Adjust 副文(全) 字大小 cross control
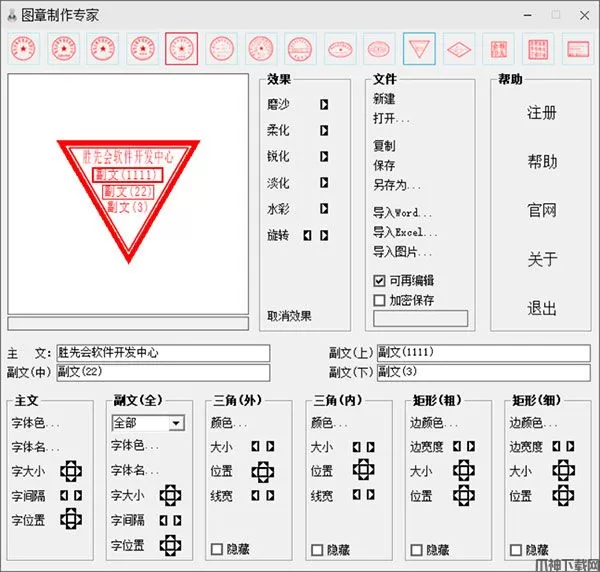This screenshot has height=572, width=600. [x=170, y=495]
